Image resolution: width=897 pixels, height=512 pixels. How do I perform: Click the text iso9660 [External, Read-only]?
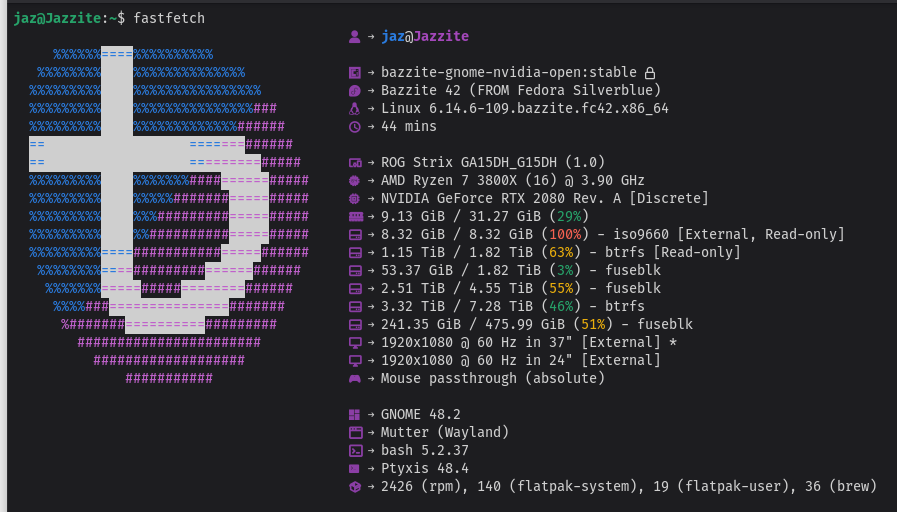coord(729,235)
